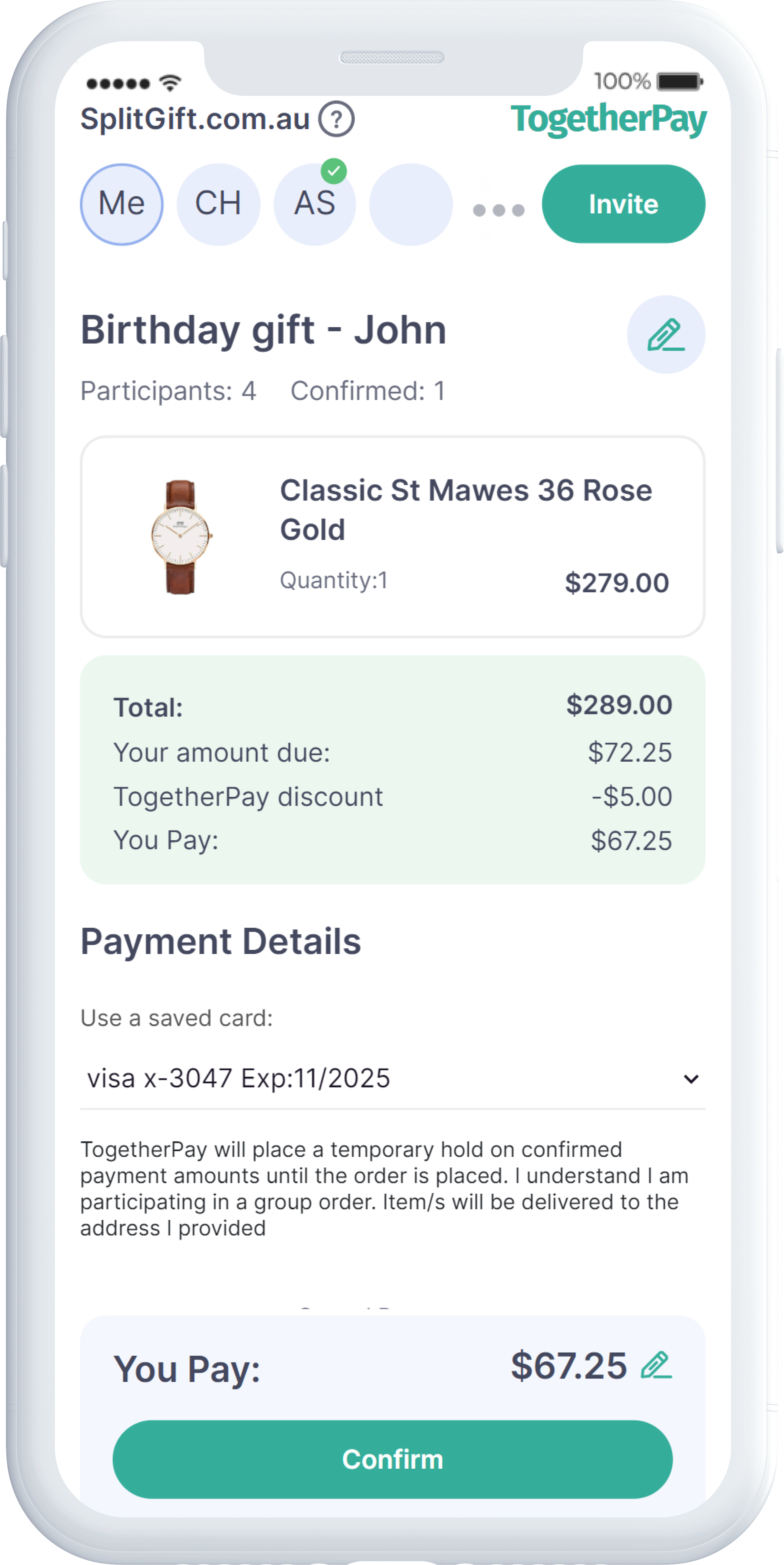Click the Invite button

coord(624,204)
